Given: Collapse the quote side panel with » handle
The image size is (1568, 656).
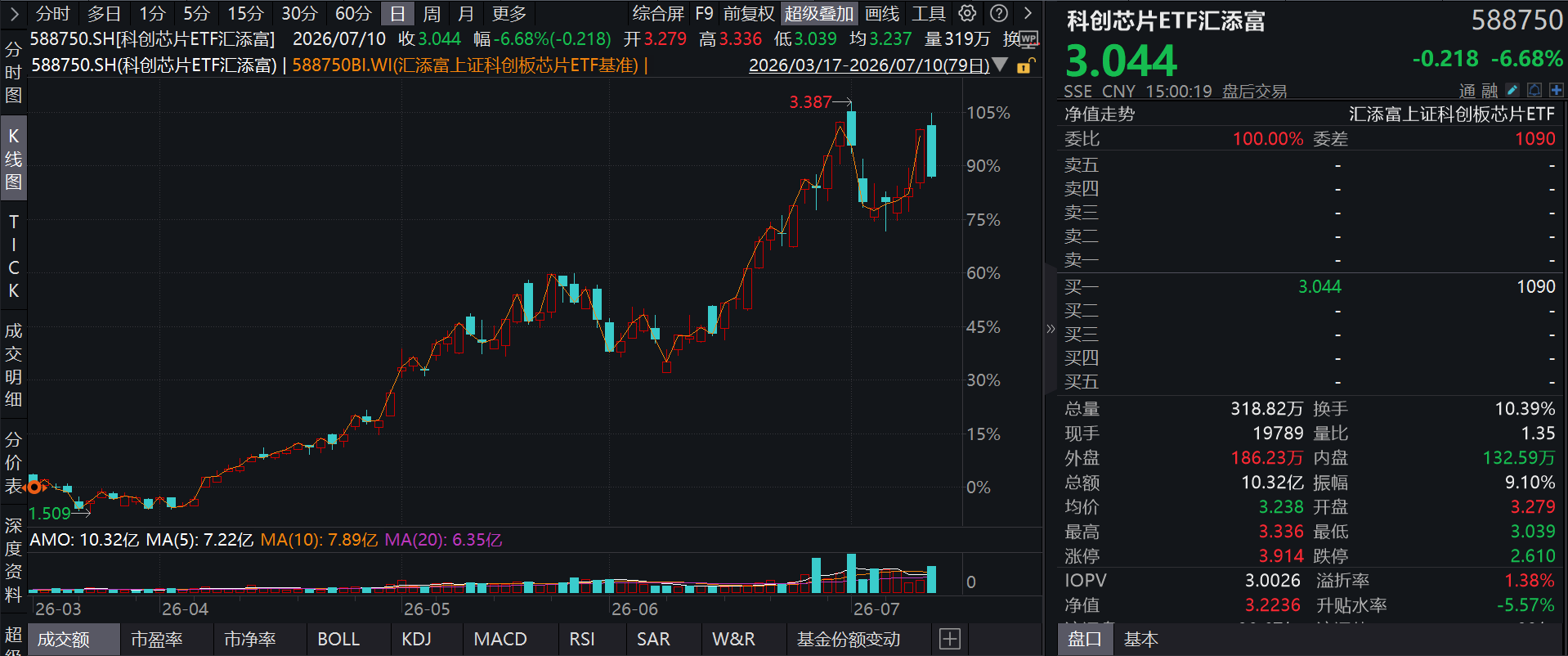Looking at the screenshot, I should click(x=1051, y=329).
